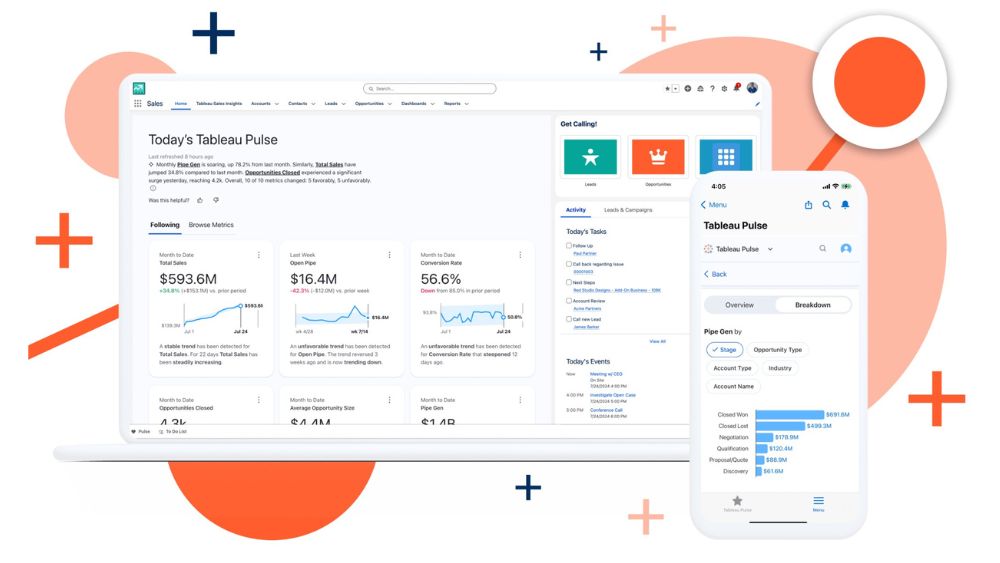Open the Tableau Pulse dropdown on the phone
This screenshot has height=563, width=1000.
[x=770, y=249]
